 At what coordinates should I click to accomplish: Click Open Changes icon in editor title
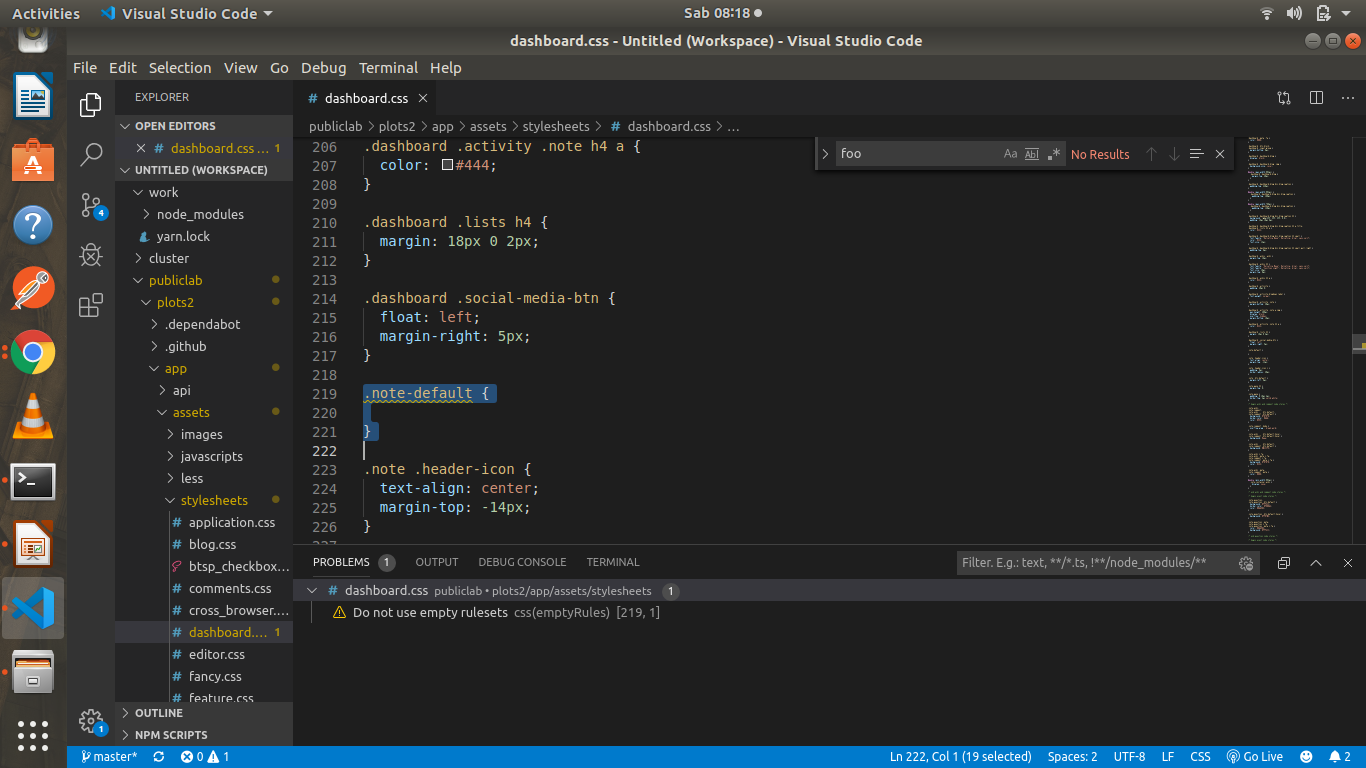[x=1284, y=98]
